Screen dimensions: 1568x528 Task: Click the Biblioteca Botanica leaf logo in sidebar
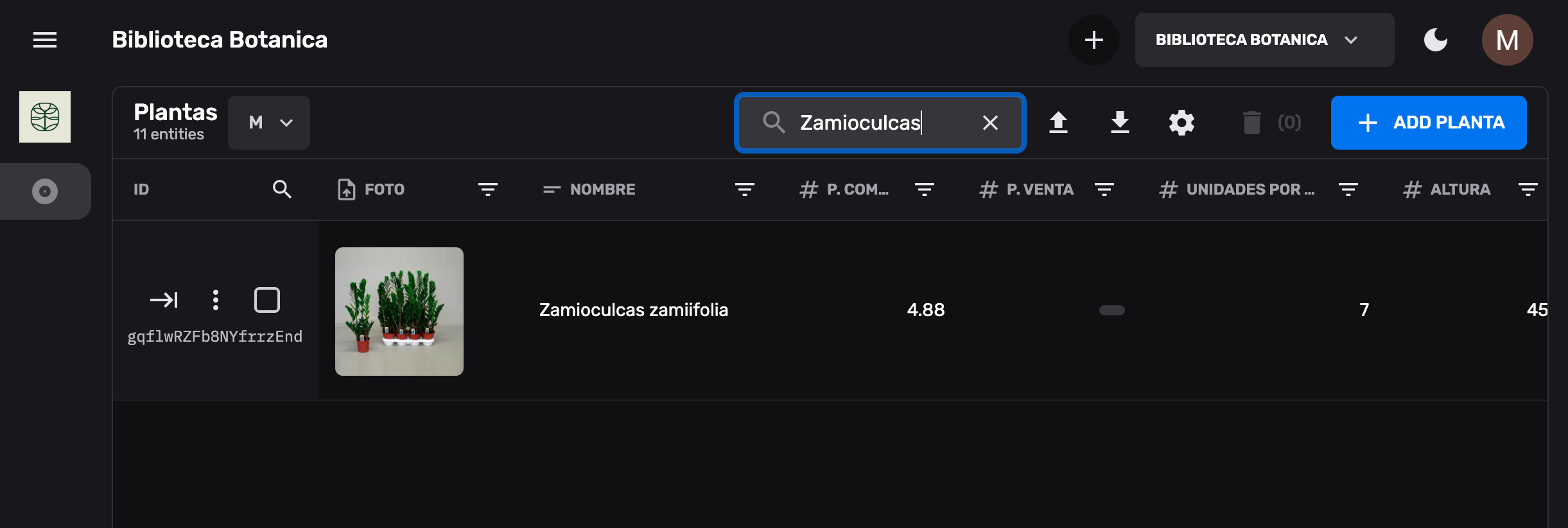click(x=45, y=116)
